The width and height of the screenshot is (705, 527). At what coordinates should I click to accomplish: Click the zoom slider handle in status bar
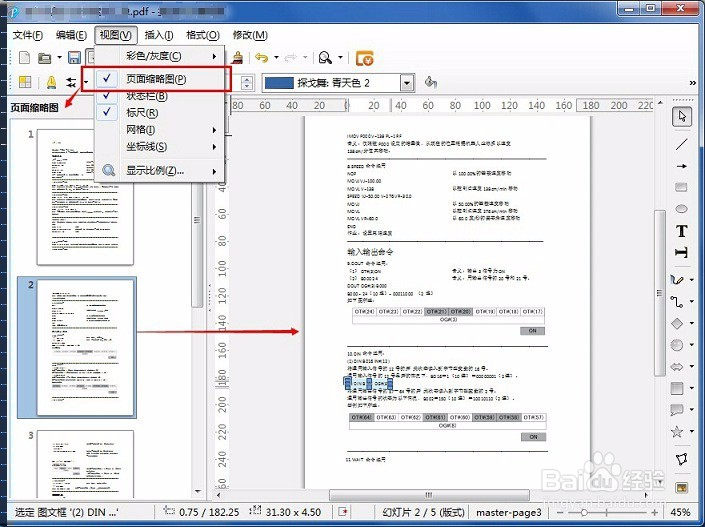click(584, 512)
